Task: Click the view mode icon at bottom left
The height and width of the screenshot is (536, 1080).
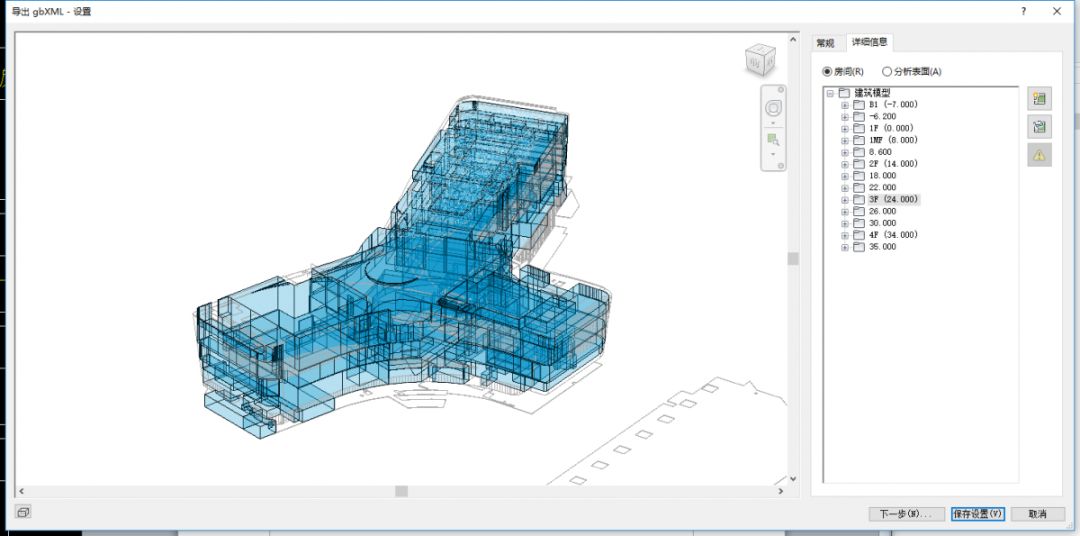Action: (24, 512)
